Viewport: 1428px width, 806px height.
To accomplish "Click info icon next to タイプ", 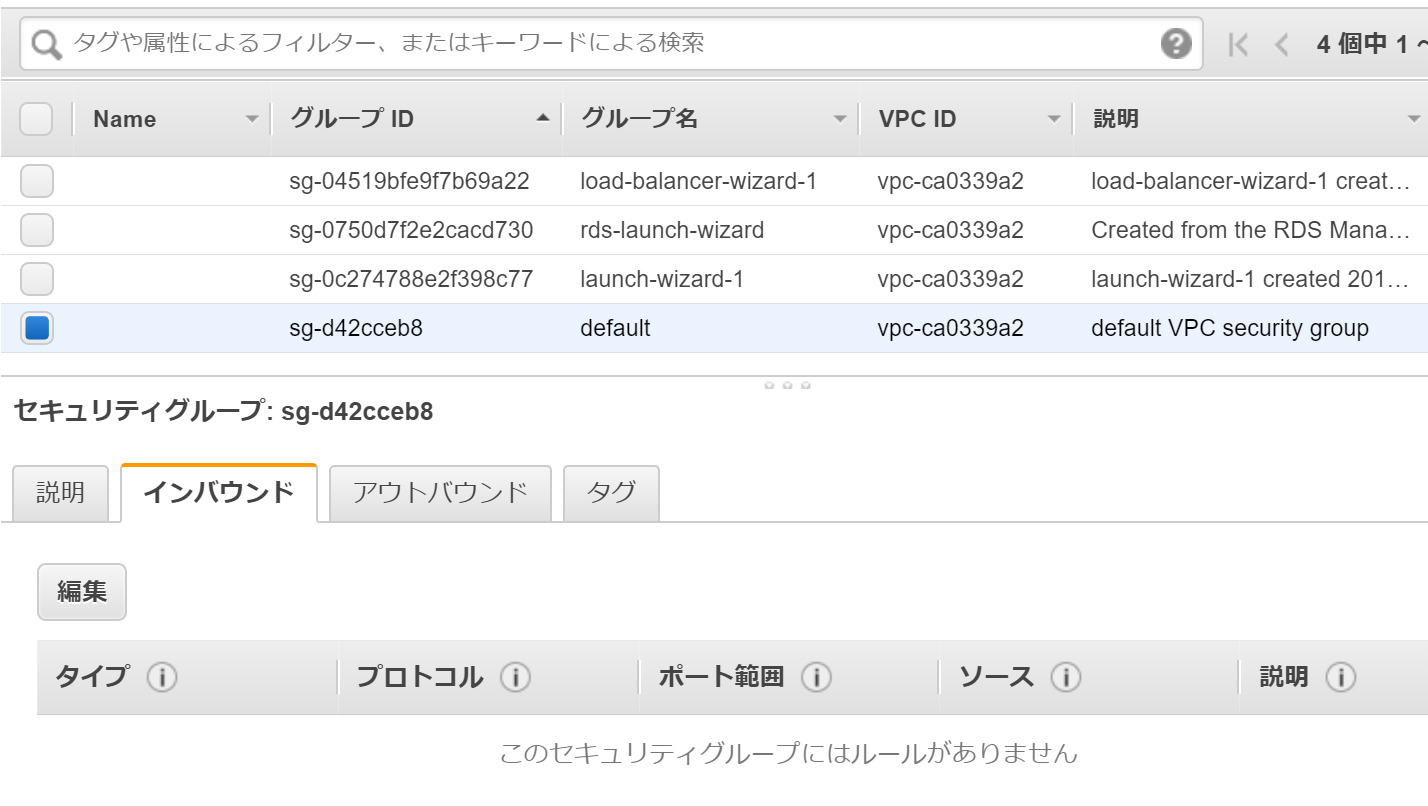I will 162,677.
